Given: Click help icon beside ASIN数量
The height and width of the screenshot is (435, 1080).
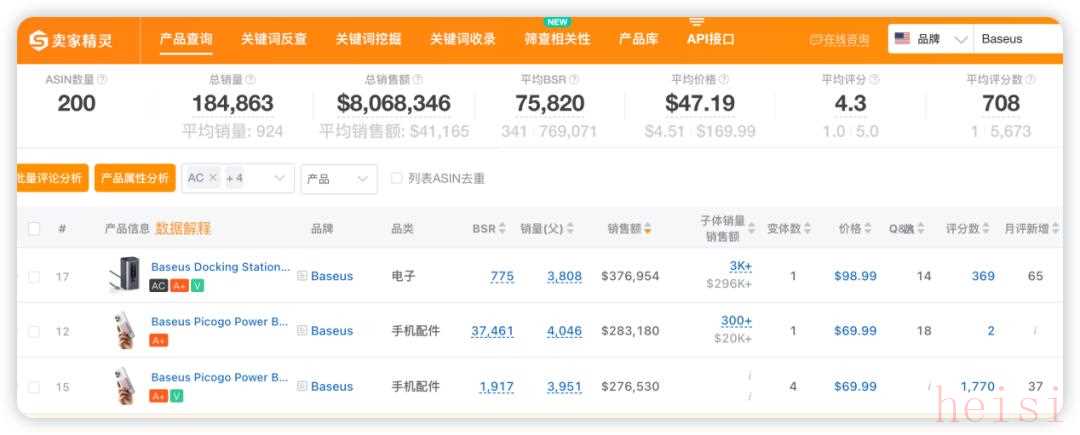Looking at the screenshot, I should point(102,80).
